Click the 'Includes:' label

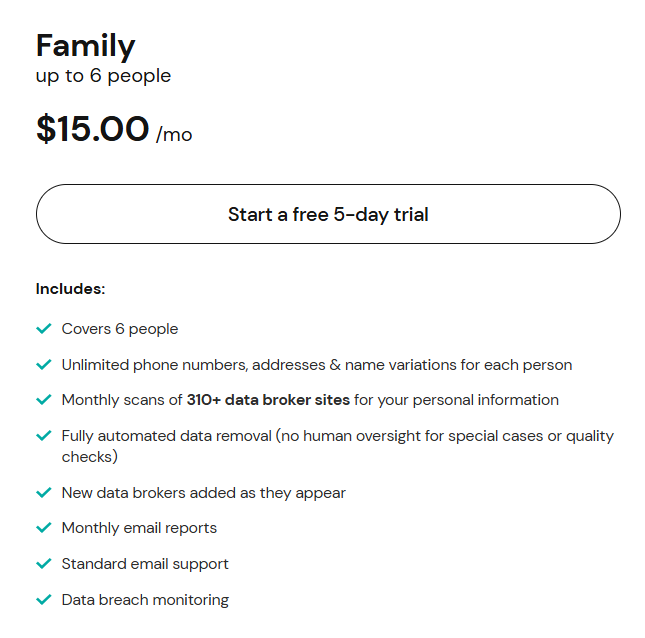click(70, 289)
